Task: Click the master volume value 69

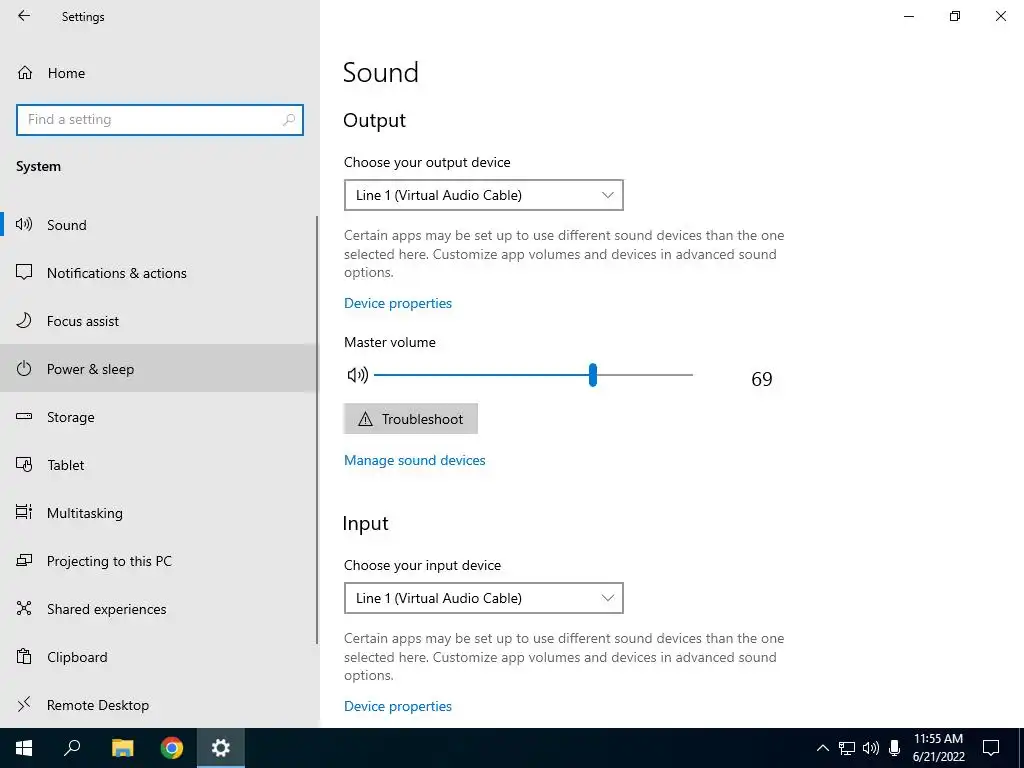Action: pos(761,379)
